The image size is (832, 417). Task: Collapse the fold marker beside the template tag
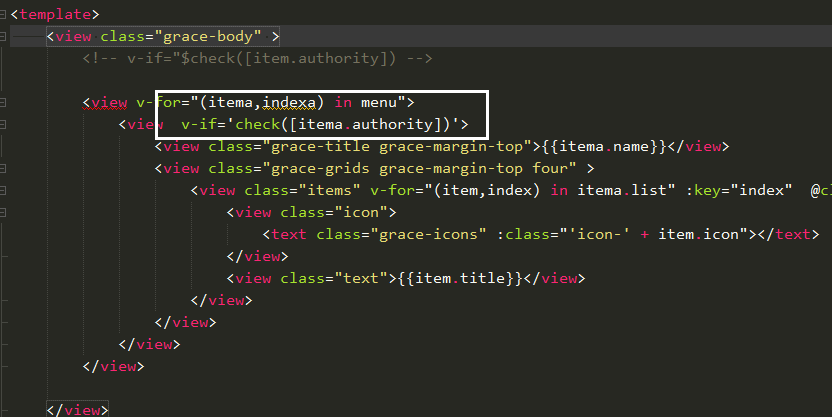coord(3,14)
